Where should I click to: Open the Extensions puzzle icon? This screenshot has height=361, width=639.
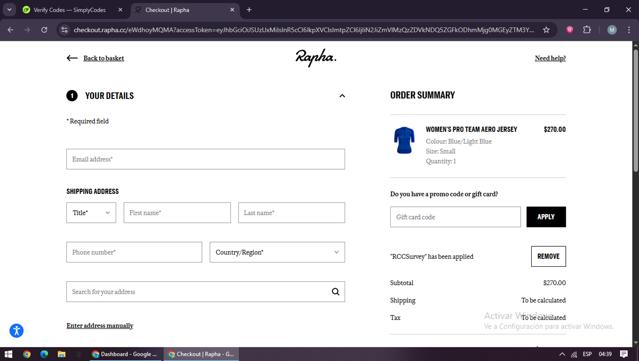(x=587, y=29)
